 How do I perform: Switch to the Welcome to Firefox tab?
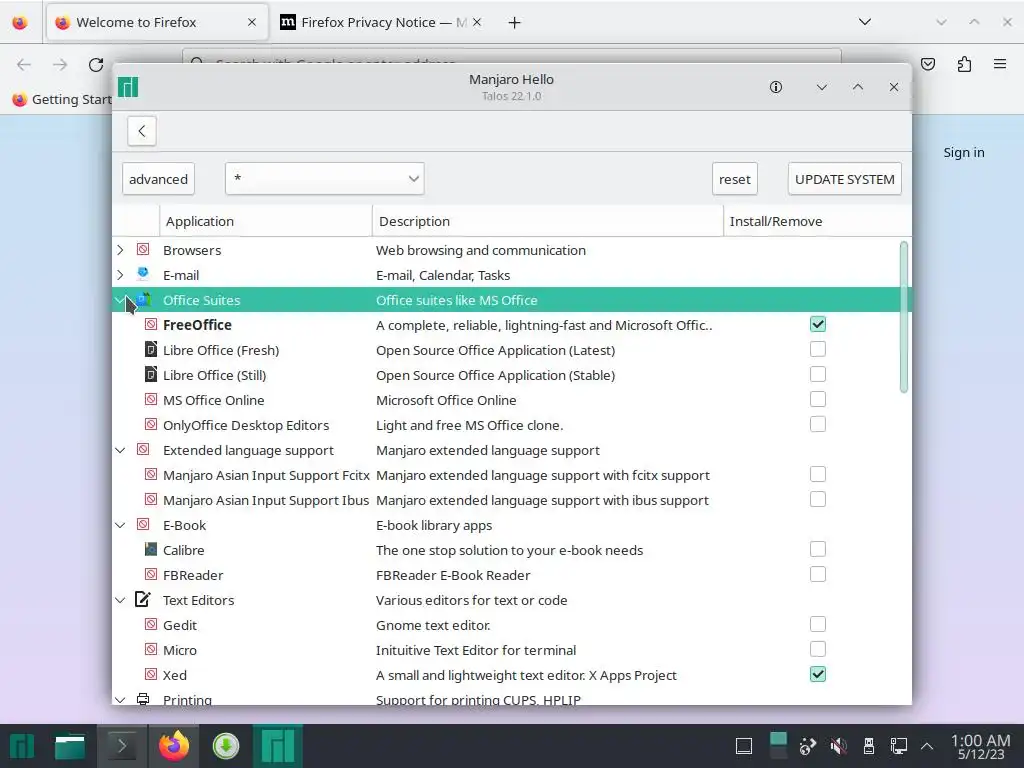(x=157, y=22)
